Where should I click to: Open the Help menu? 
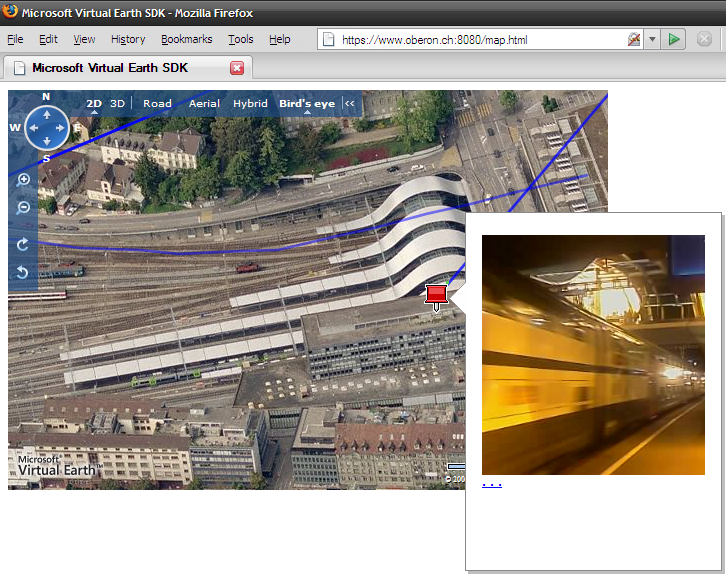(x=280, y=39)
